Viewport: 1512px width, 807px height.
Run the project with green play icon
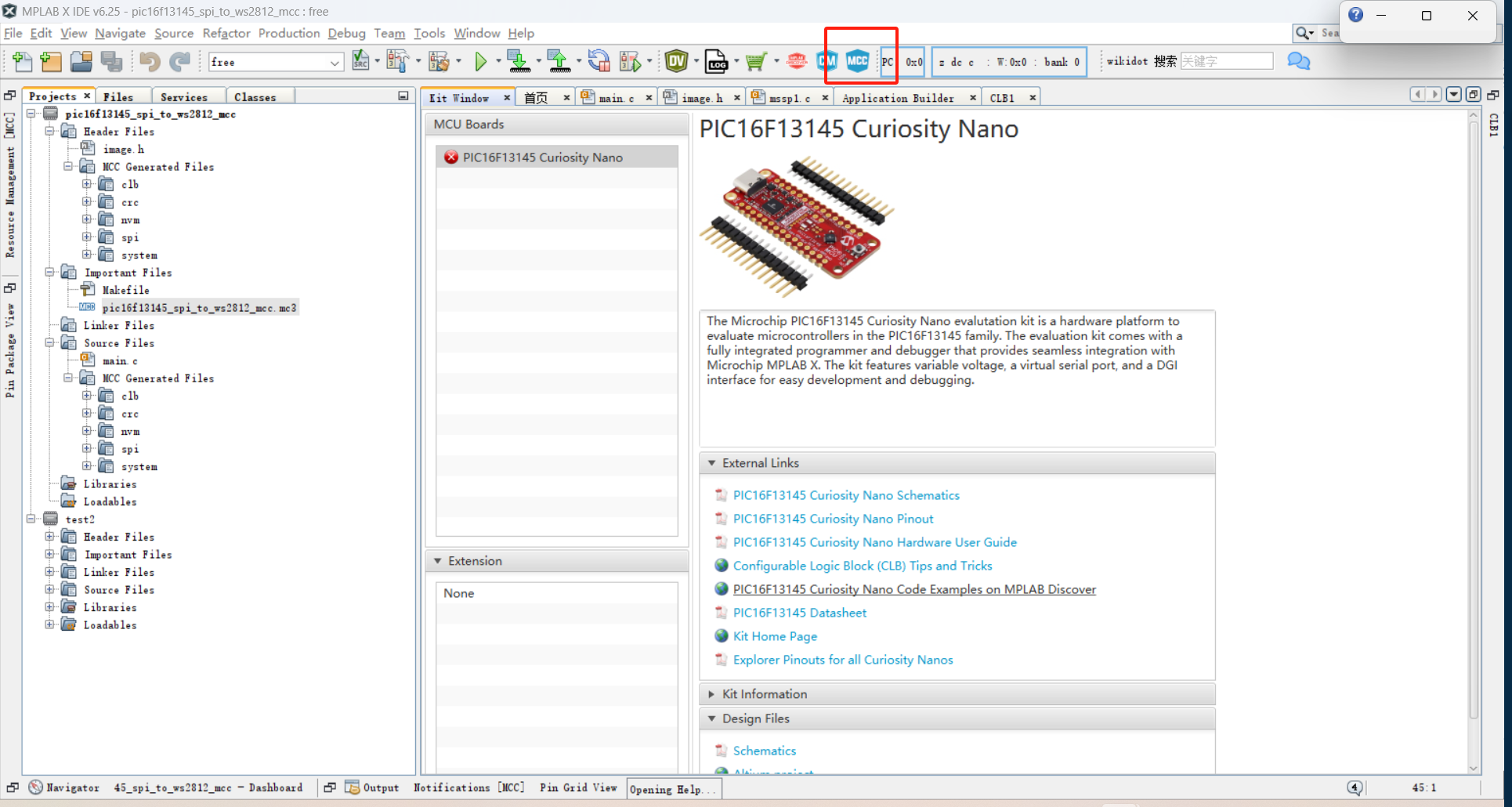coord(481,61)
